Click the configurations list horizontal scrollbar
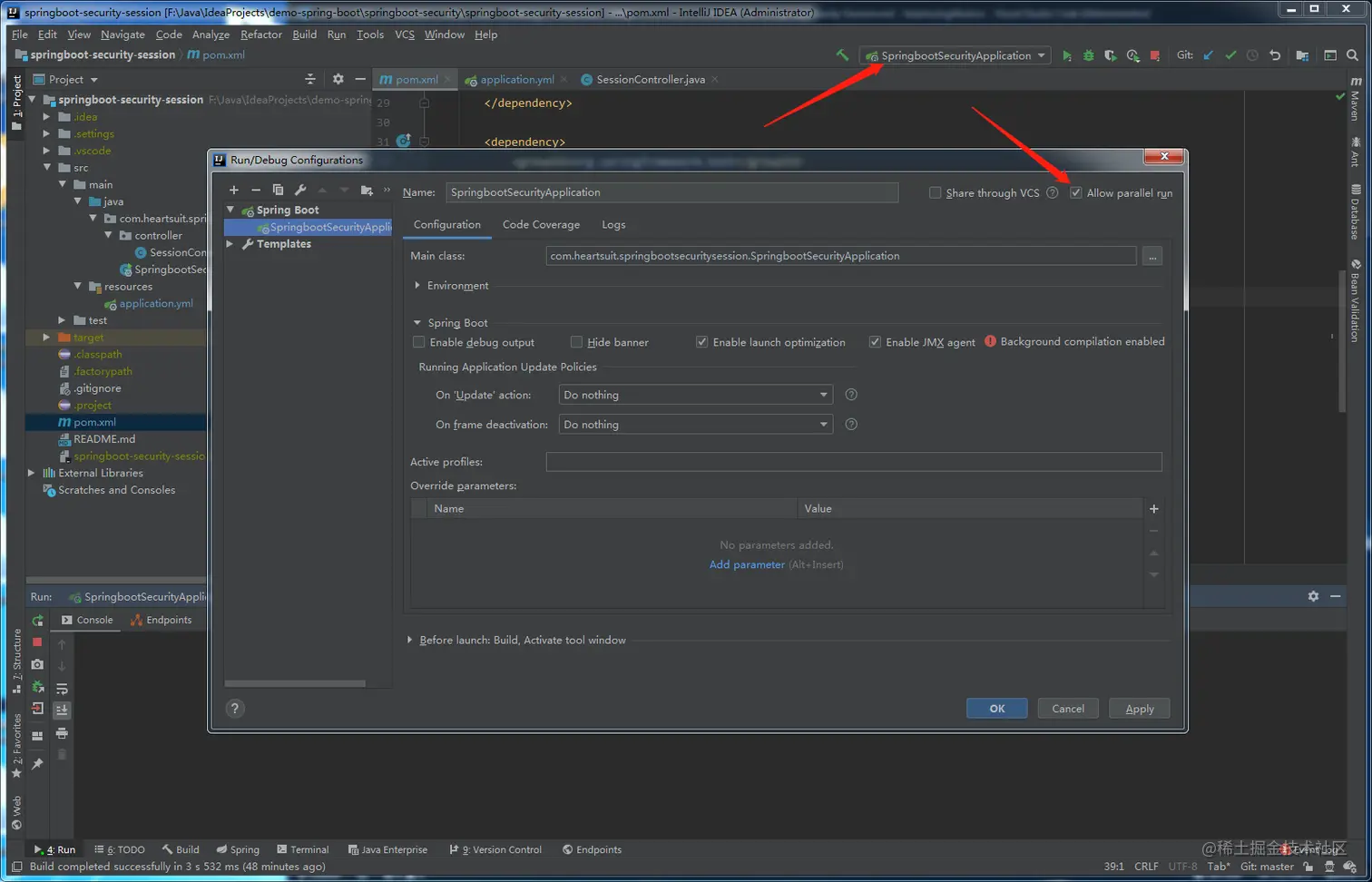Image resolution: width=1372 pixels, height=882 pixels. pos(295,684)
